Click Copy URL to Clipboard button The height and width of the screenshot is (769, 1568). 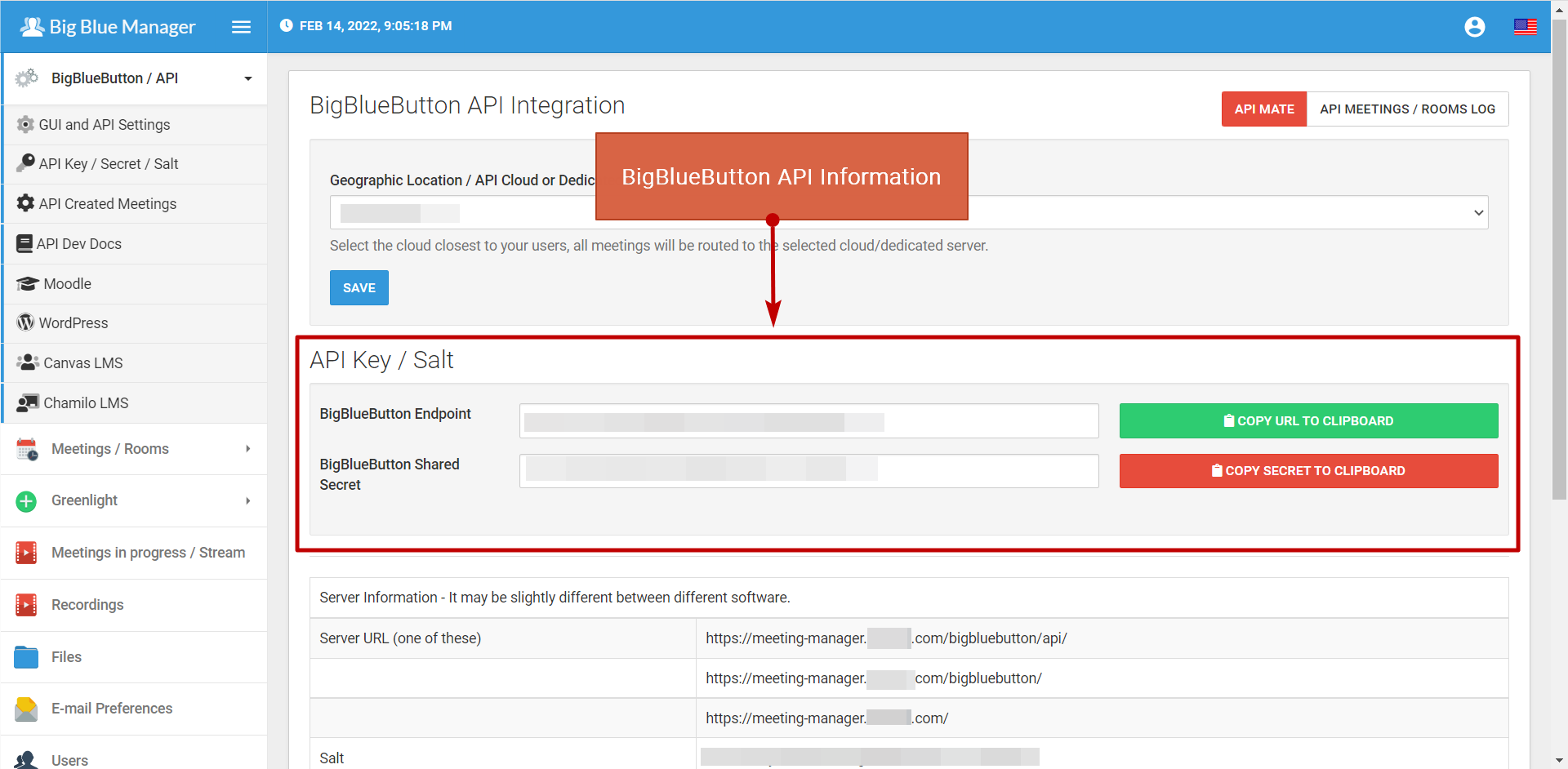1308,421
